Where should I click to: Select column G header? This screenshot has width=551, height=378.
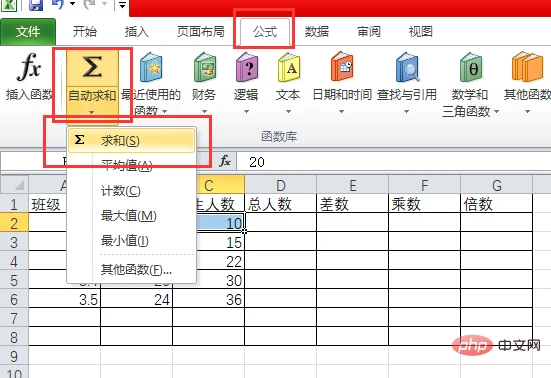pyautogui.click(x=497, y=185)
